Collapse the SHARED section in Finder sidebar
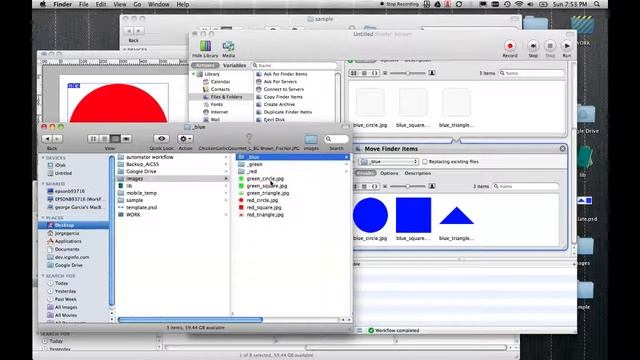Viewport: 640px width, 360px height. coord(43,184)
